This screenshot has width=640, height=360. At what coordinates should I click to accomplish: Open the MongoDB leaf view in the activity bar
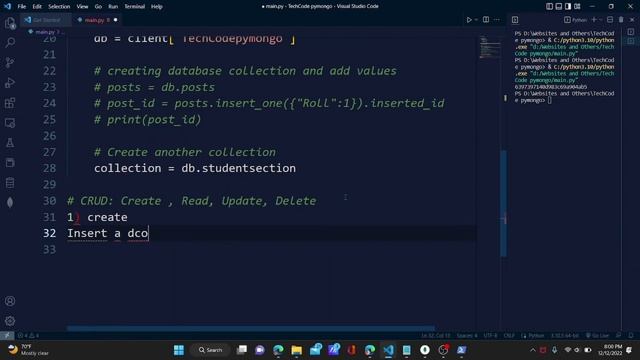pyautogui.click(x=10, y=202)
